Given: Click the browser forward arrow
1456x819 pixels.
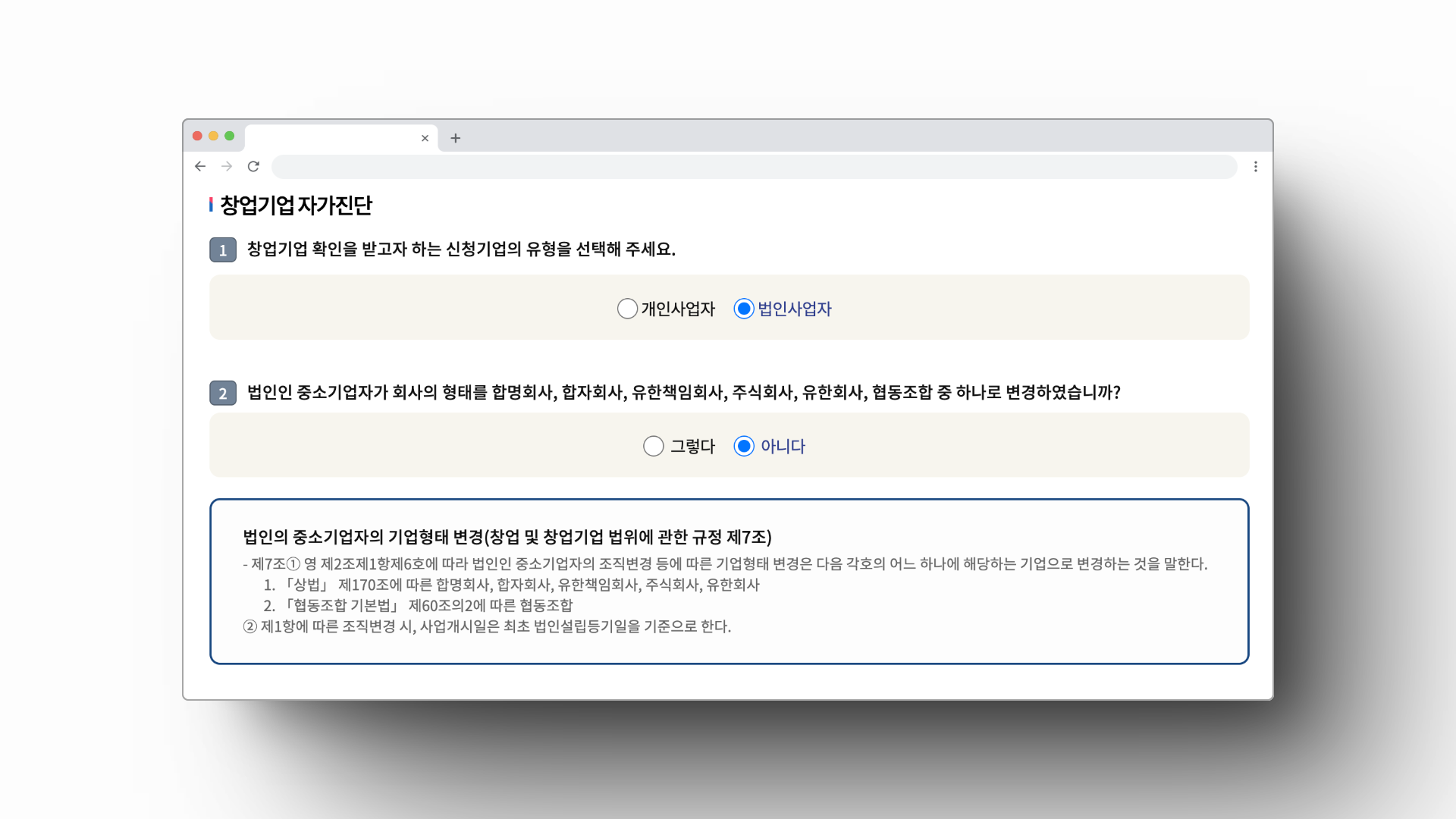Looking at the screenshot, I should [x=227, y=166].
